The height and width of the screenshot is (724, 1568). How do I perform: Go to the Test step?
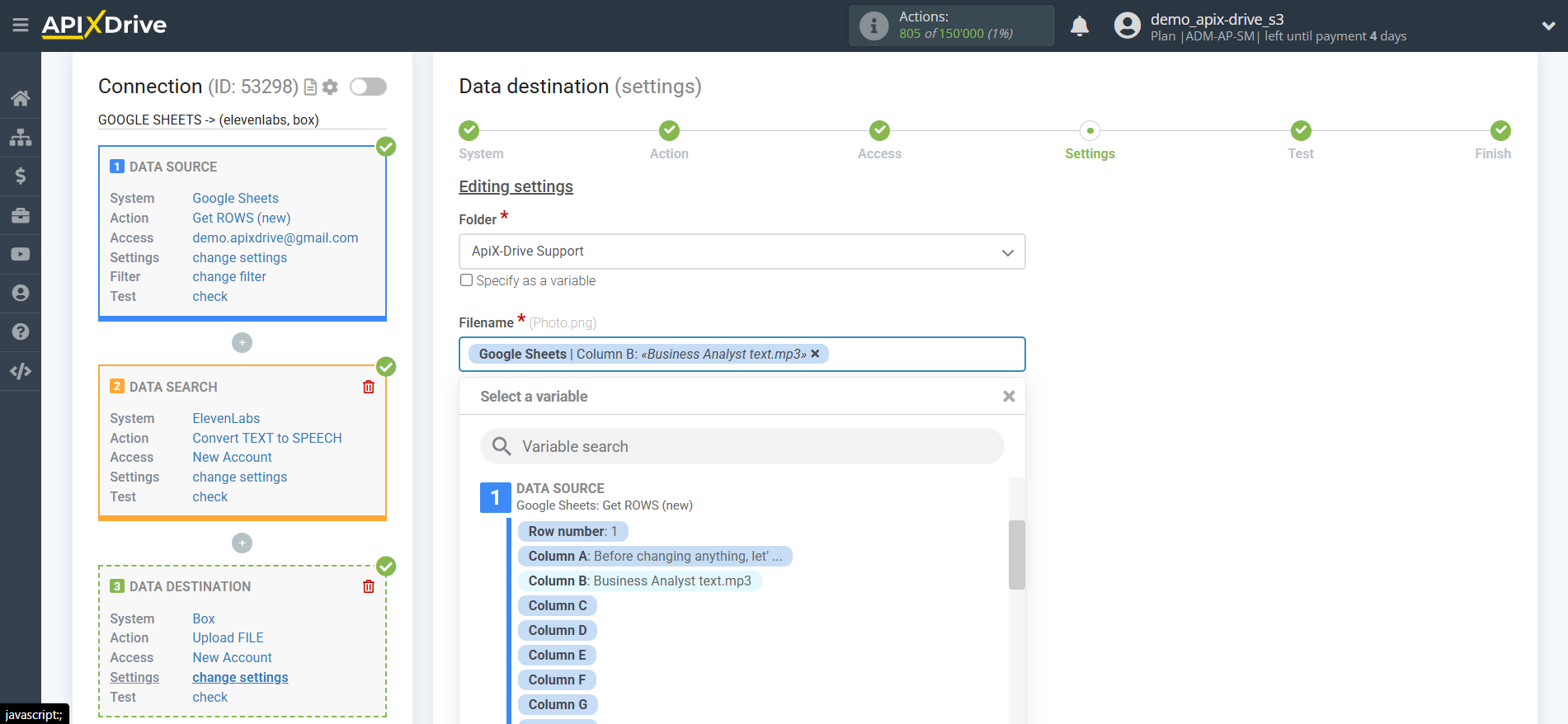tap(1301, 130)
